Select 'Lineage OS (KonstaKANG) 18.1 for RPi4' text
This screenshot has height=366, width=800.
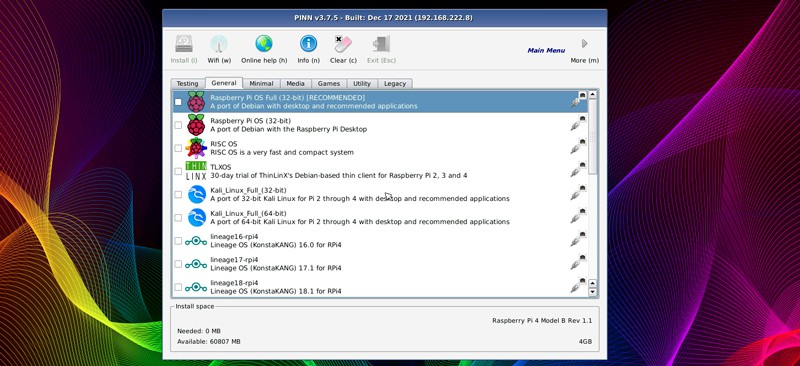coord(276,291)
